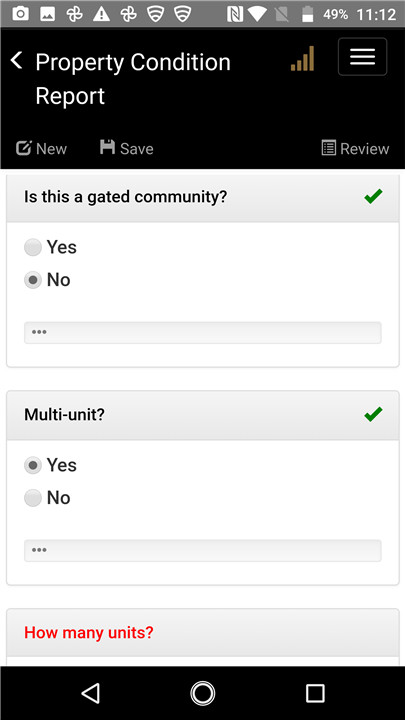The image size is (405, 720).
Task: Tap the Android home button
Action: [202, 693]
